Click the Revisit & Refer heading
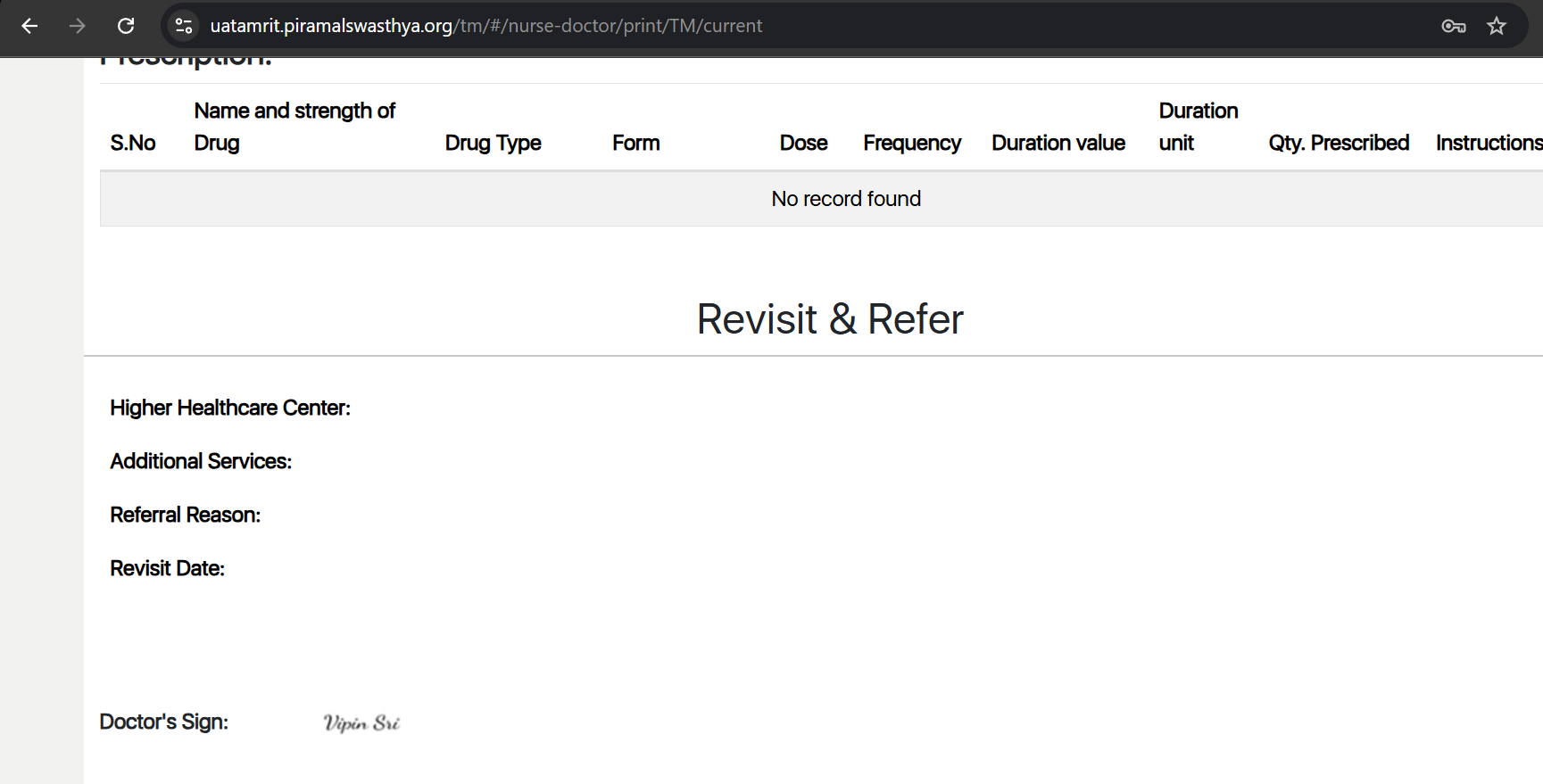 pyautogui.click(x=829, y=319)
